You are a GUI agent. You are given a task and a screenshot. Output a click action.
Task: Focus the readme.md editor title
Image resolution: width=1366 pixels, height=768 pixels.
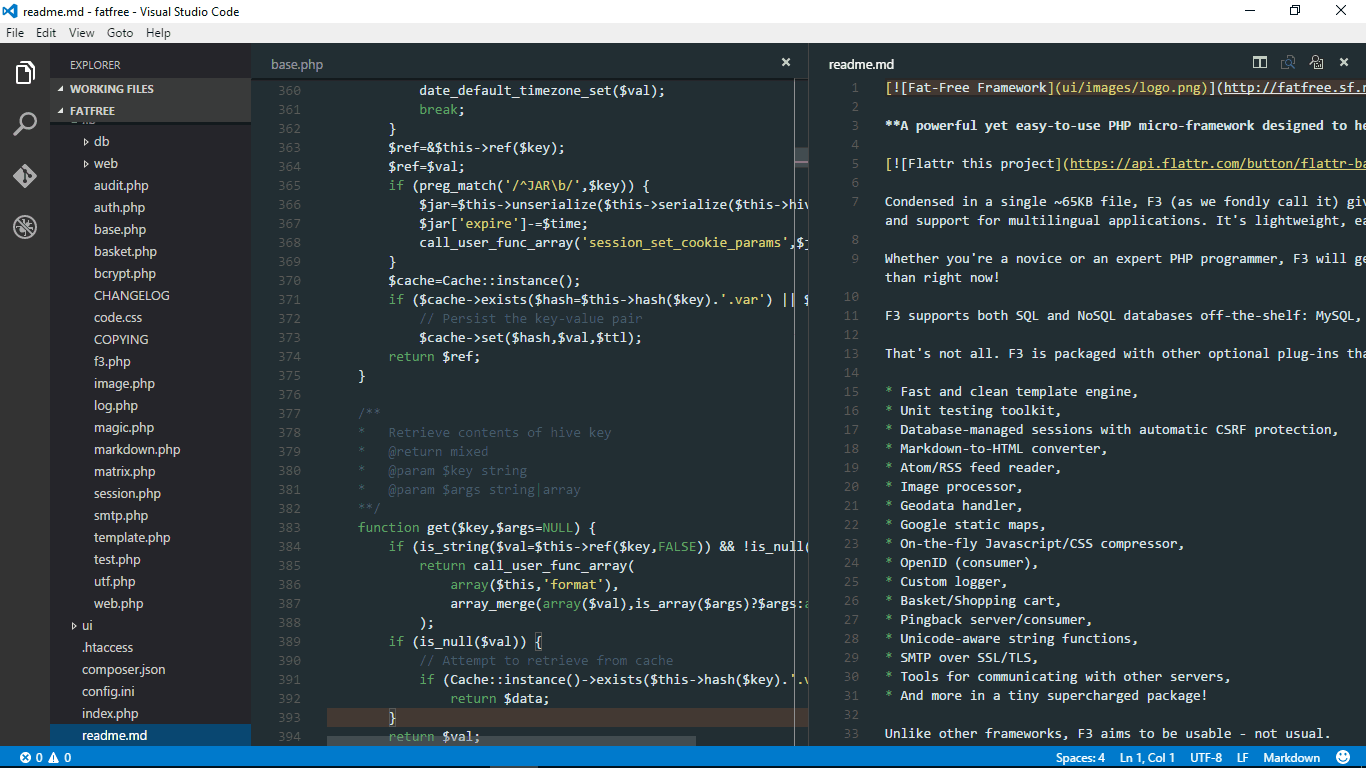click(x=861, y=64)
